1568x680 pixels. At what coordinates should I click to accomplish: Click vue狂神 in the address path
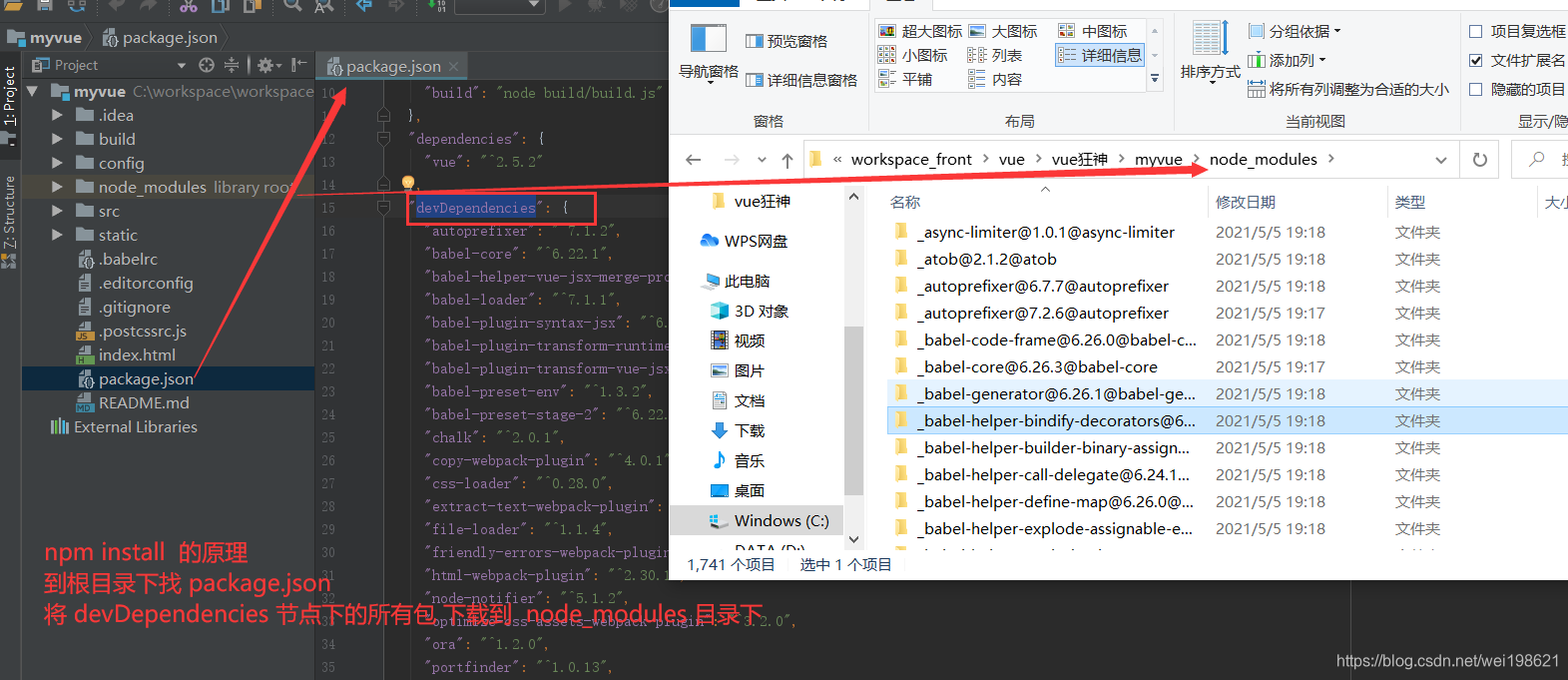pos(1079,160)
